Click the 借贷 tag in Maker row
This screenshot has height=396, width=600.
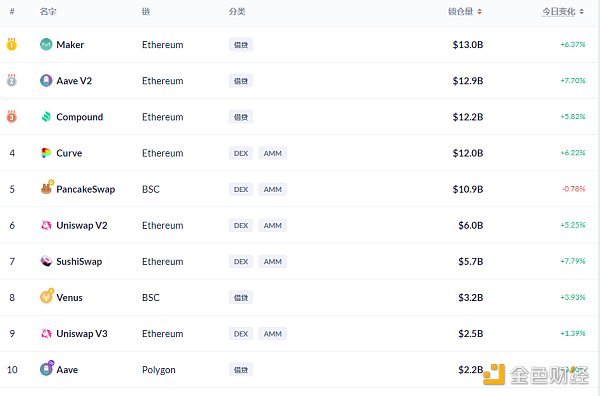tap(241, 45)
